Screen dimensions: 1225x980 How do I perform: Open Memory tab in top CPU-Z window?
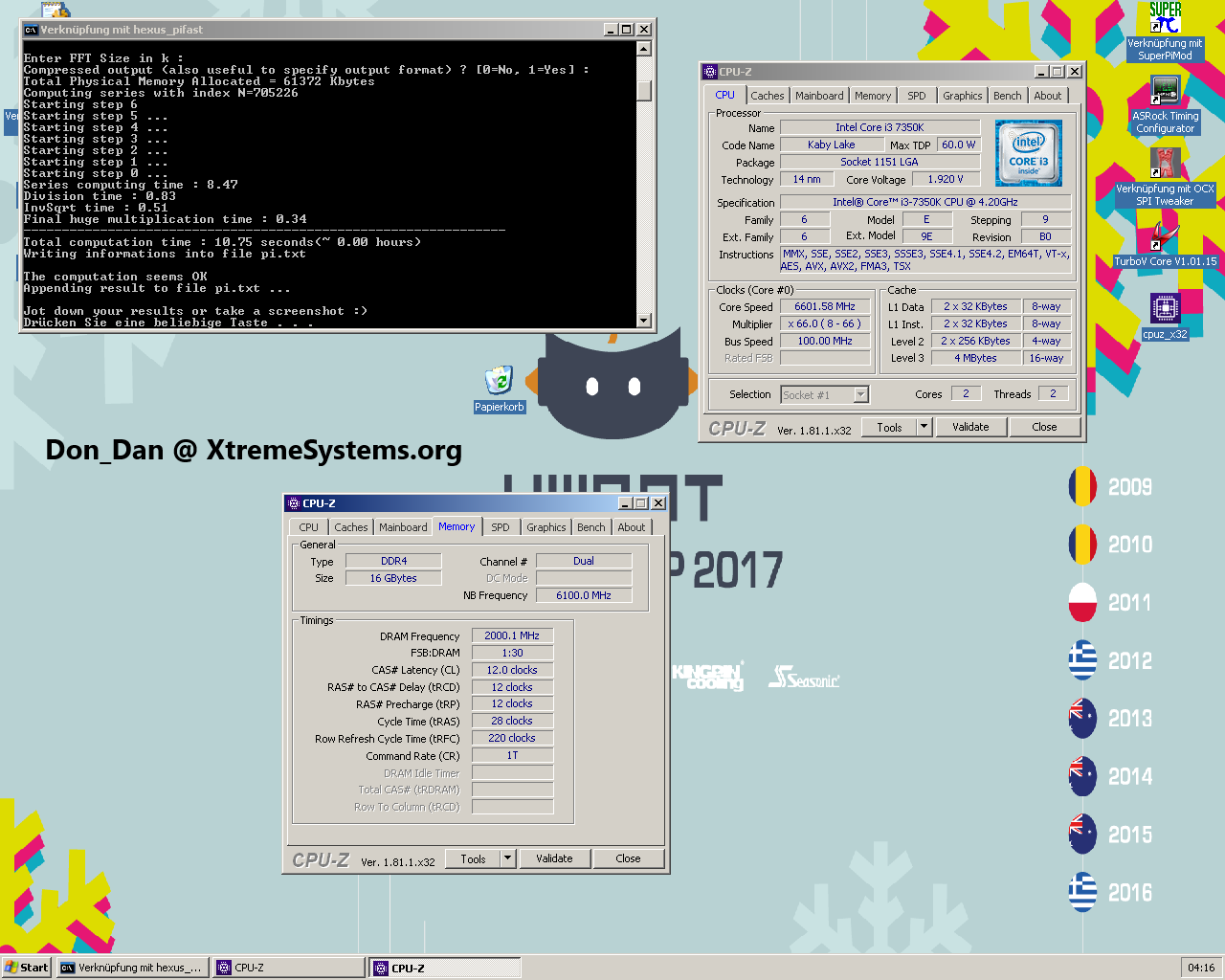(873, 96)
